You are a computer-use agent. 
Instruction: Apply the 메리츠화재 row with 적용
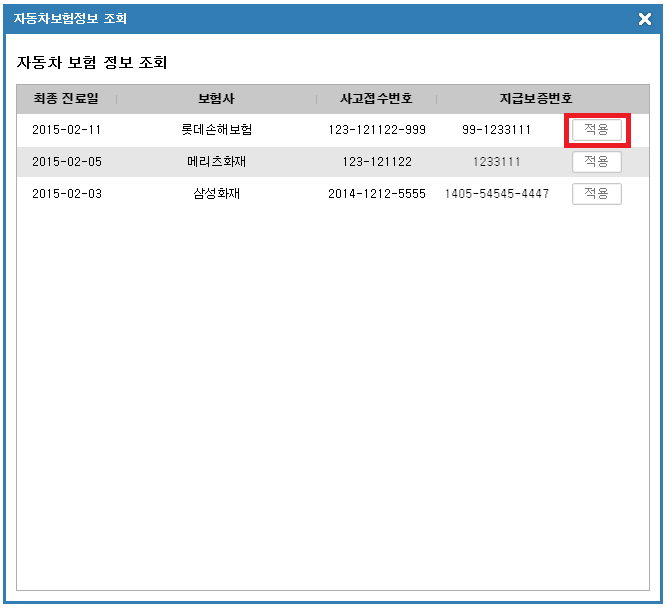(596, 162)
